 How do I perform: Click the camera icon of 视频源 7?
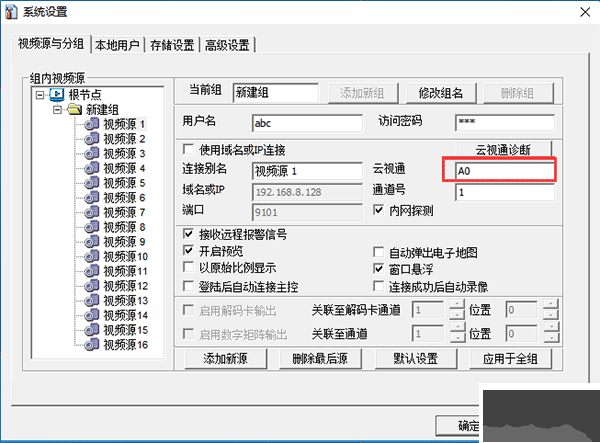click(x=92, y=212)
